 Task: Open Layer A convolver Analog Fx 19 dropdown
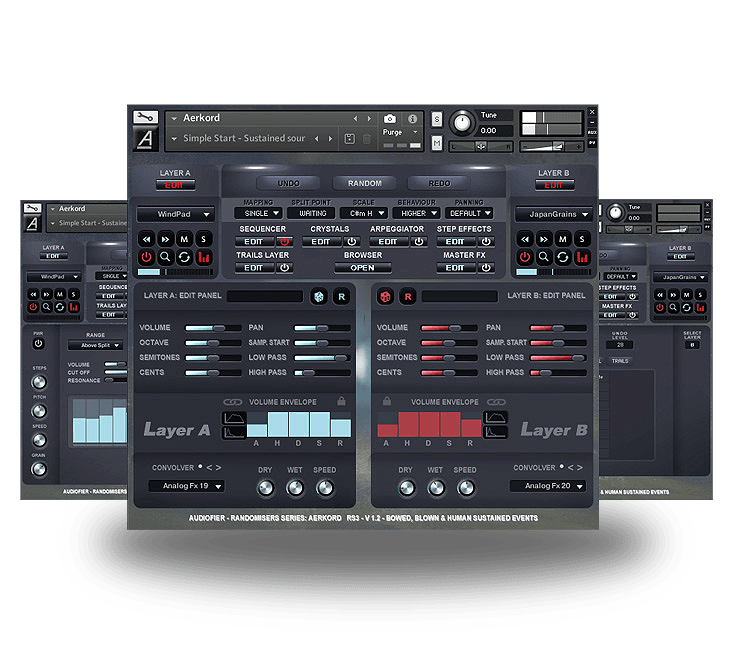[x=187, y=486]
